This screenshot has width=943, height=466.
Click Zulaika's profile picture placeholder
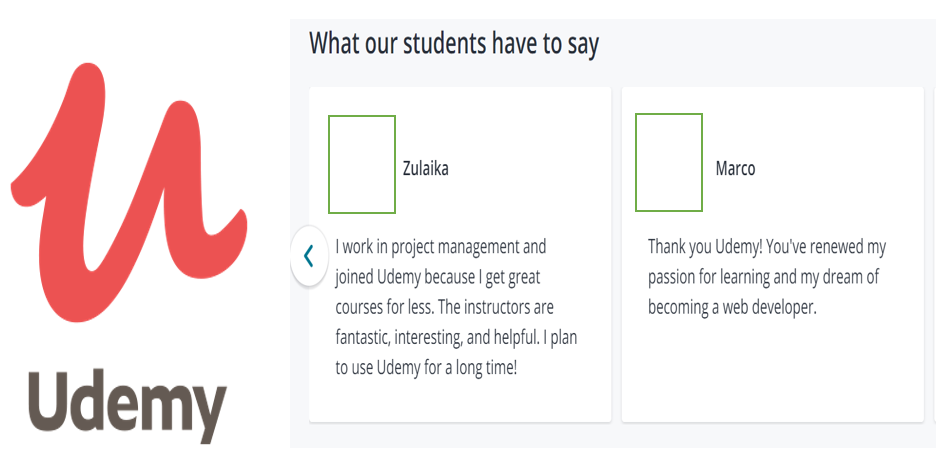[362, 164]
